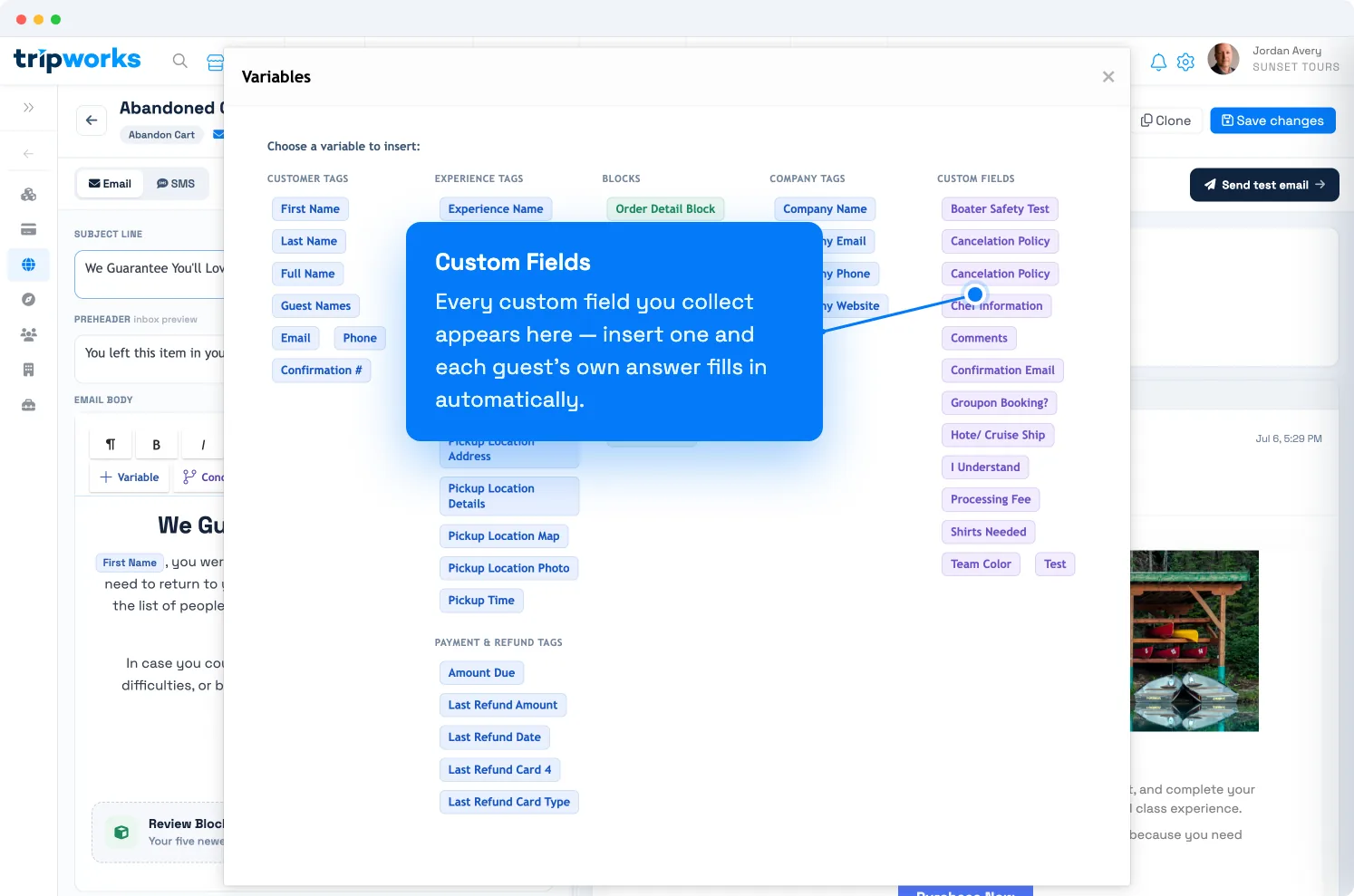Insert Last Refund Amount variable
This screenshot has height=896, width=1354.
click(x=503, y=705)
